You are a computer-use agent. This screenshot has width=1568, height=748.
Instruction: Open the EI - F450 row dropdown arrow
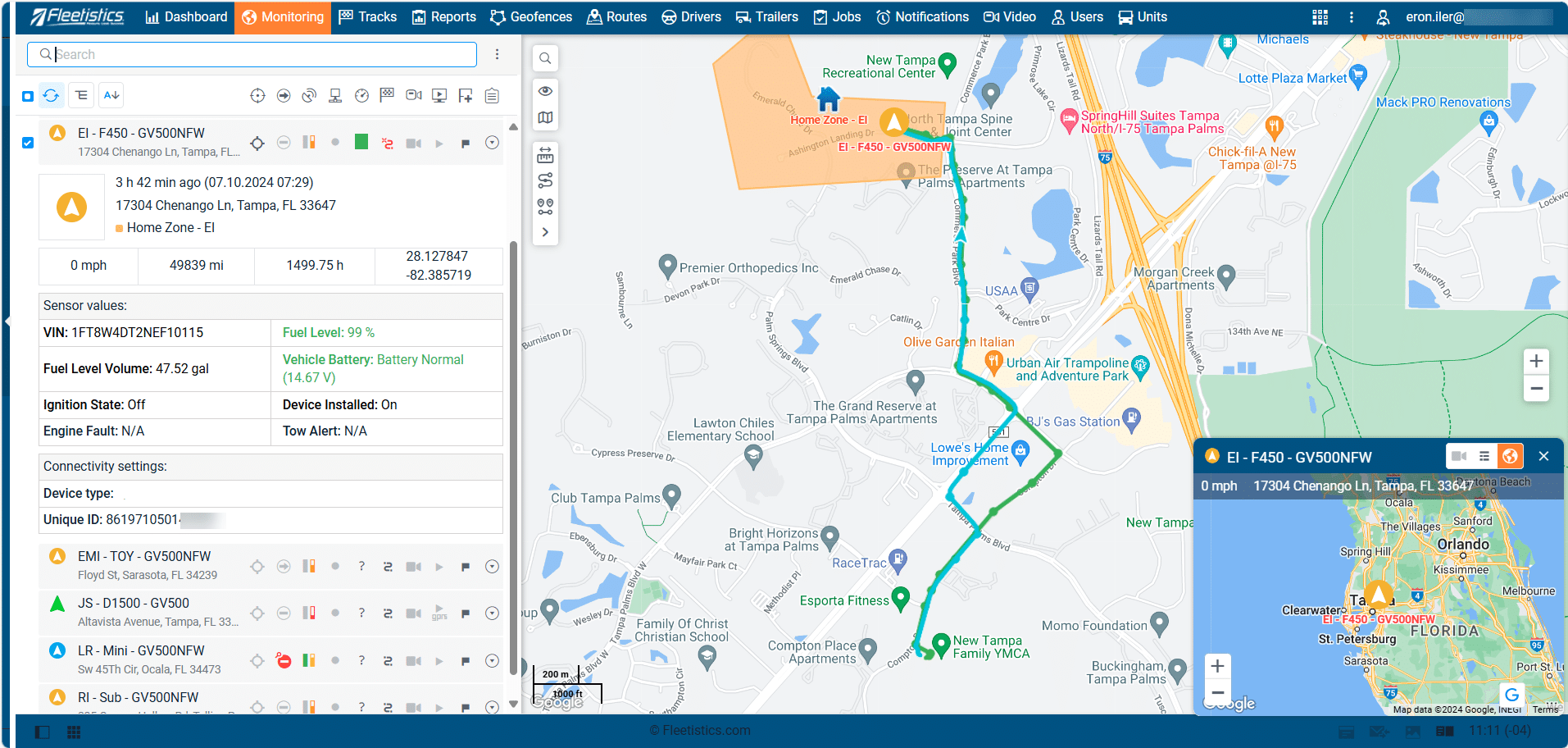pyautogui.click(x=492, y=143)
